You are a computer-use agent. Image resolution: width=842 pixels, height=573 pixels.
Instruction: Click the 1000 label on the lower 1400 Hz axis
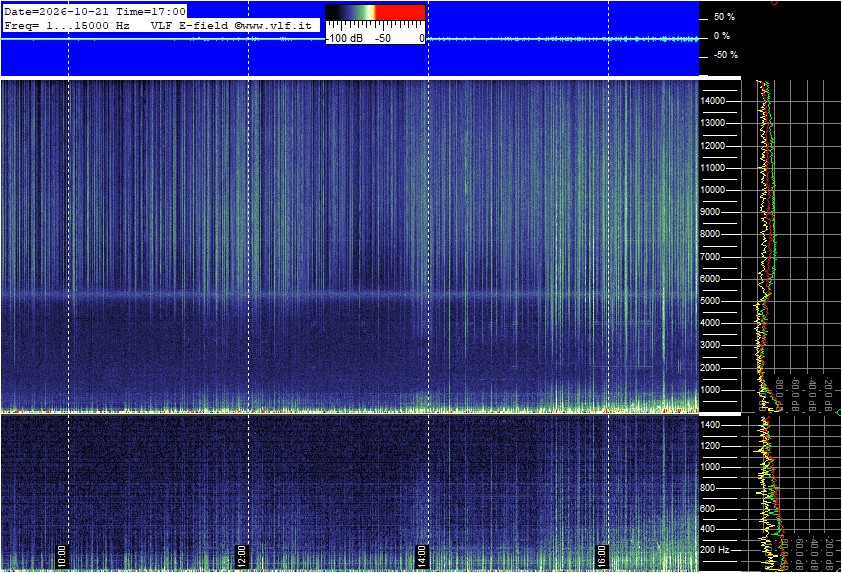(710, 467)
